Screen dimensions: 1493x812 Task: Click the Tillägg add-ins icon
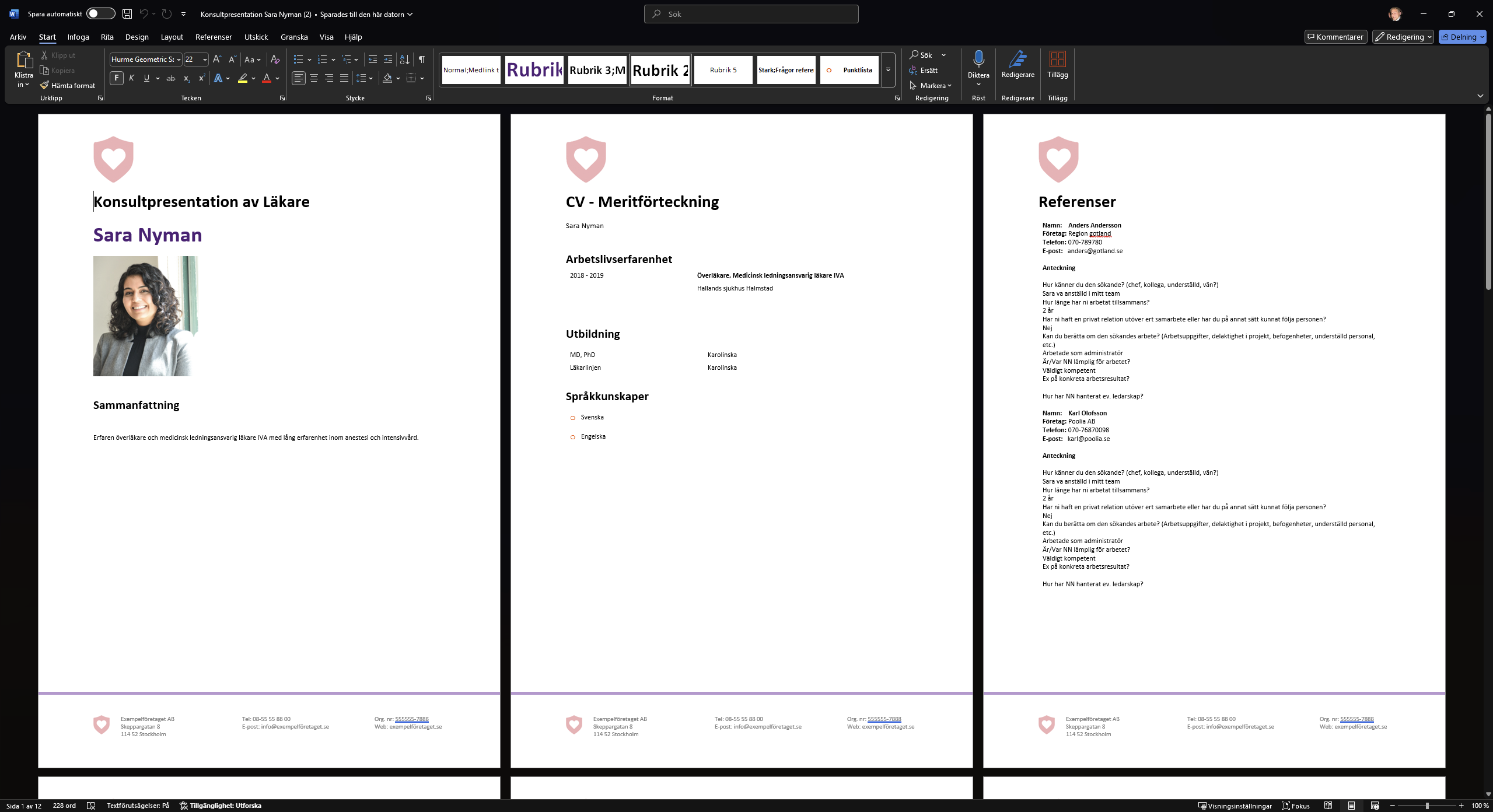(1057, 59)
